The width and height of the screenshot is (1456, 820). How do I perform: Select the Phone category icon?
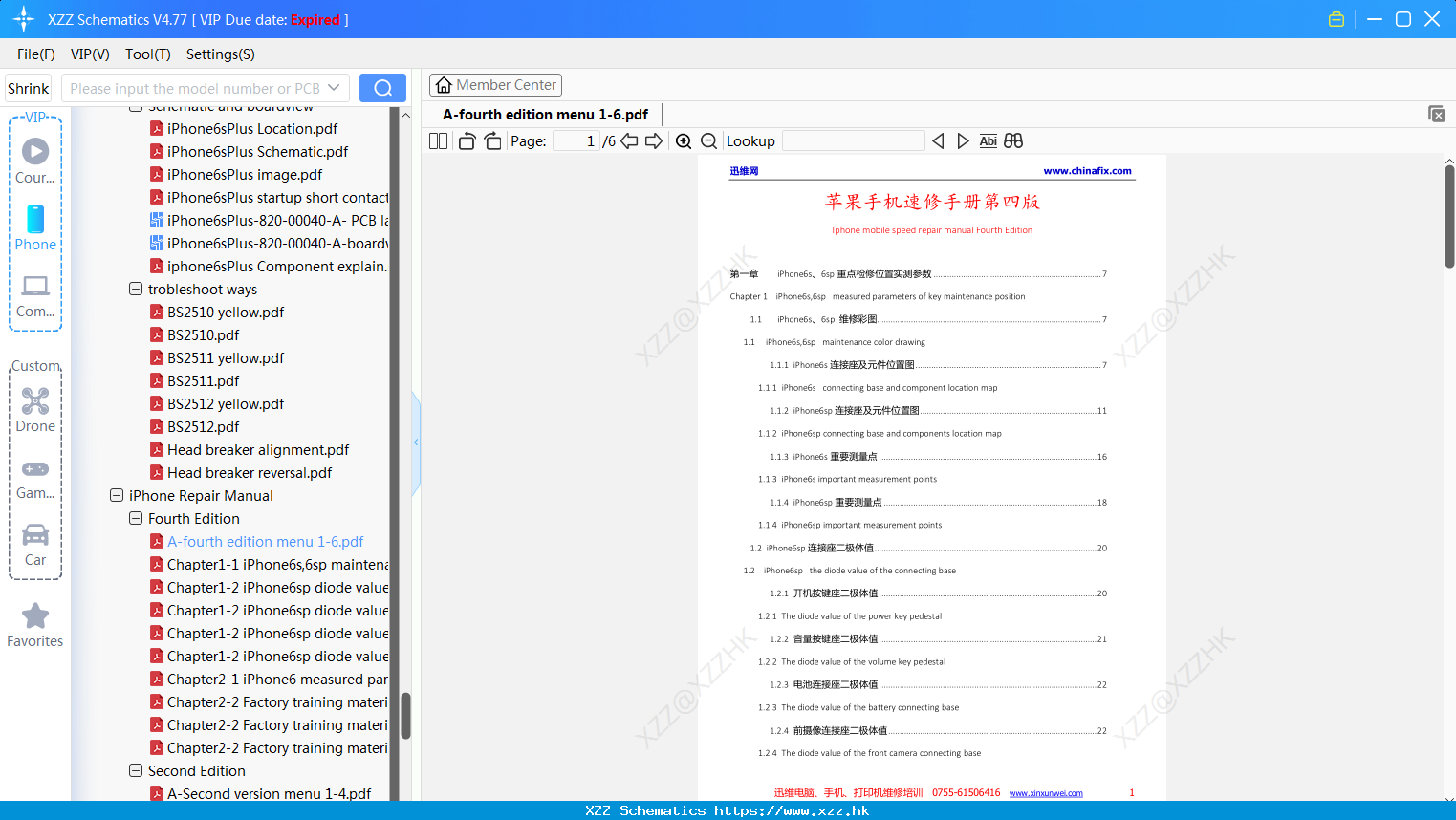coord(35,227)
